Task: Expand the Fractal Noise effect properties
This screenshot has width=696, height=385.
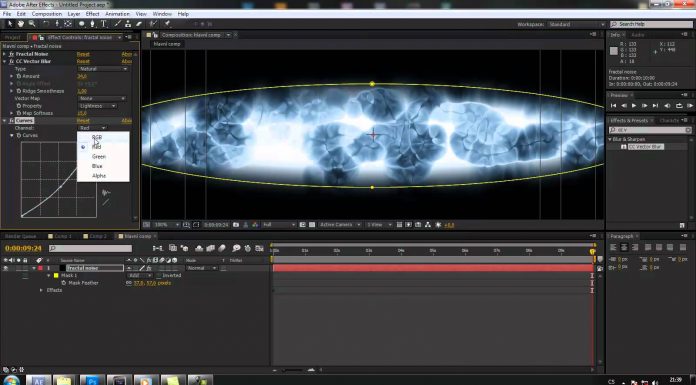Action: click(x=5, y=54)
